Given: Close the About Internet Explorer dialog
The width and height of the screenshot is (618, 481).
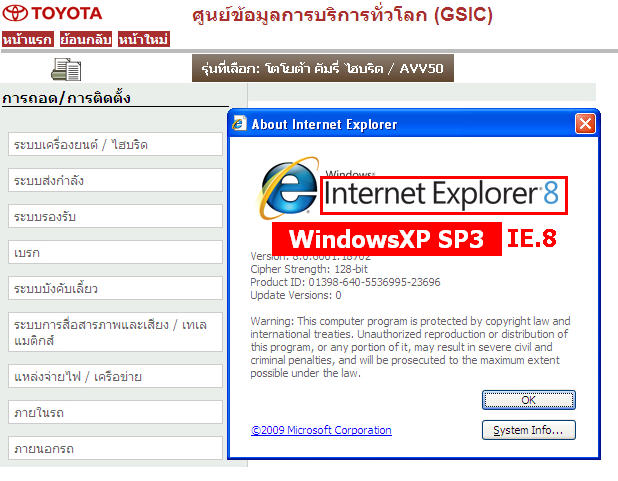Looking at the screenshot, I should 585,124.
